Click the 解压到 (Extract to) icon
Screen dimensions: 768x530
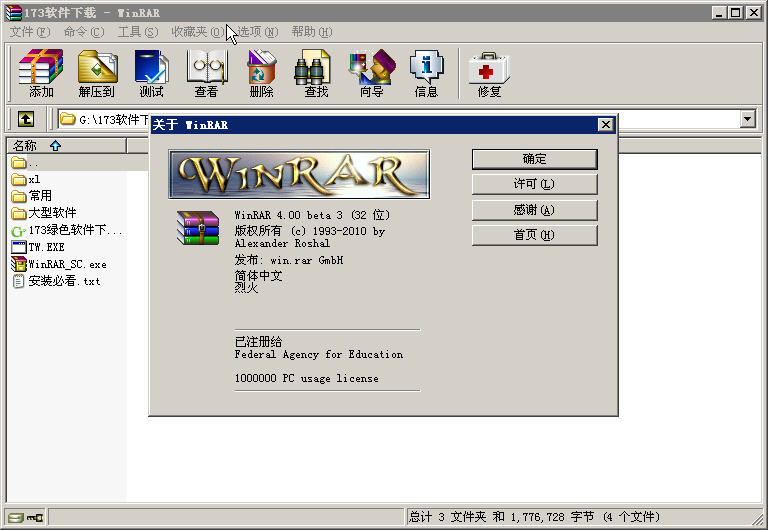coord(97,73)
